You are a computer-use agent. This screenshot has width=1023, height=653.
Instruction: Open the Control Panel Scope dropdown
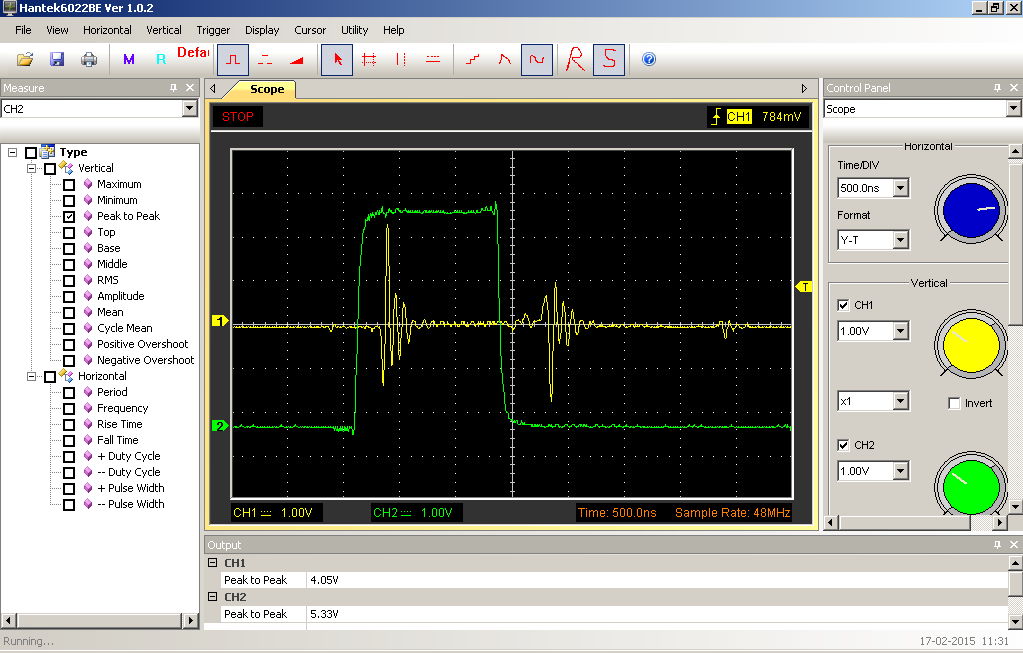coord(1013,108)
